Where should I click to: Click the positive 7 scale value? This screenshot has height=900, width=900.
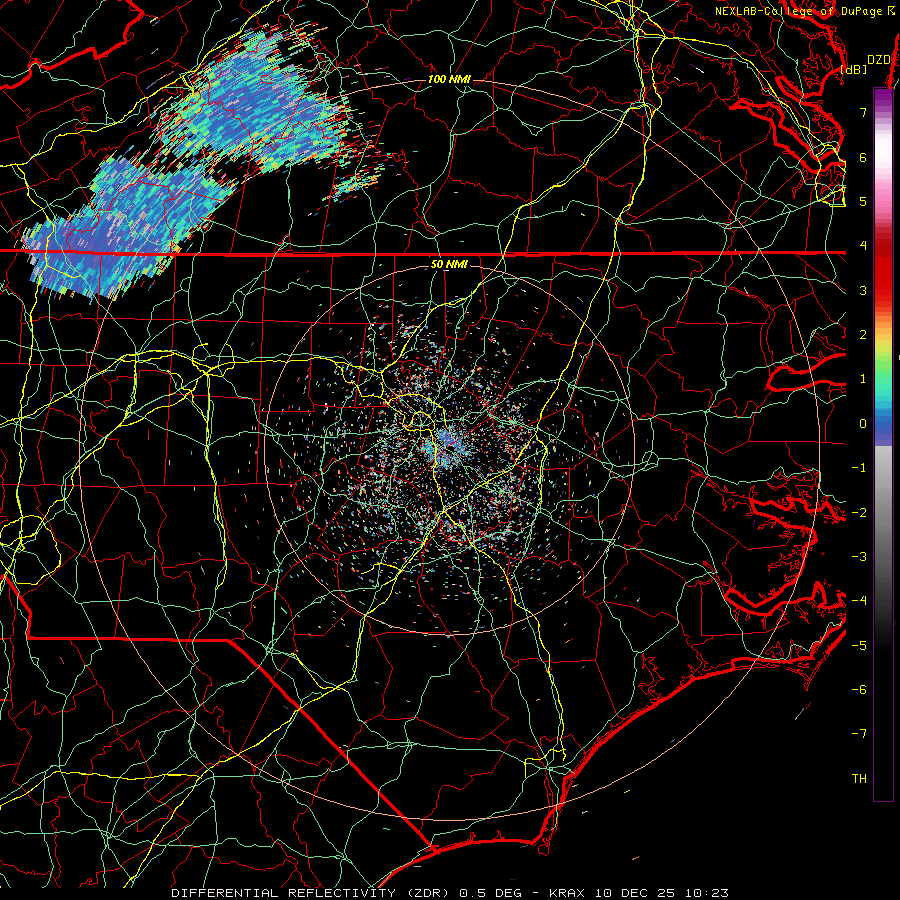(x=863, y=112)
